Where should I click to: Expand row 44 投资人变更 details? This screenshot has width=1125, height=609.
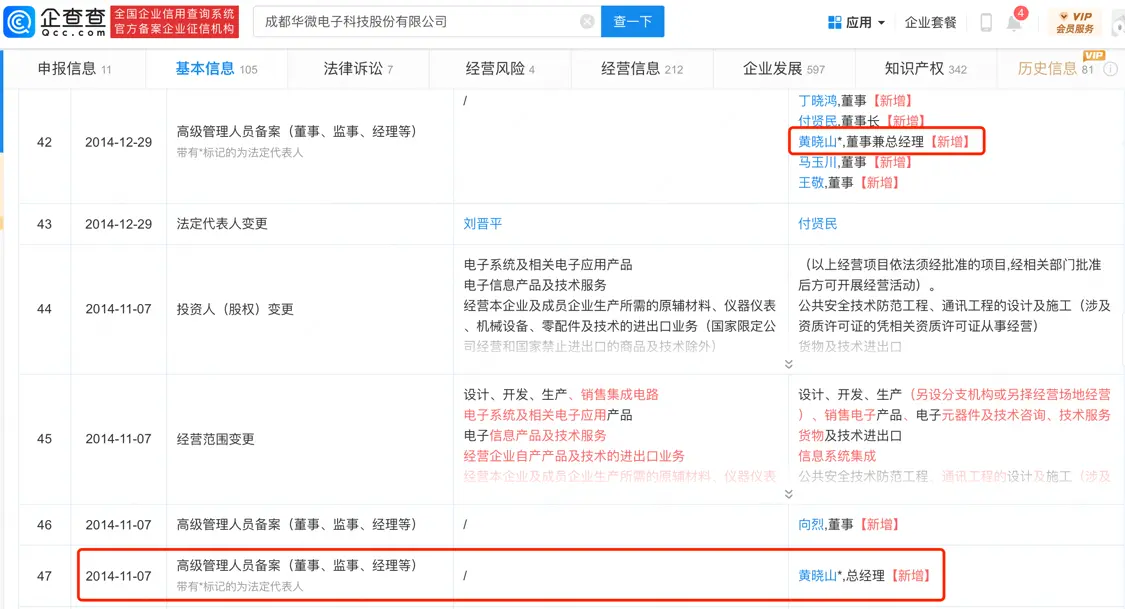point(789,364)
